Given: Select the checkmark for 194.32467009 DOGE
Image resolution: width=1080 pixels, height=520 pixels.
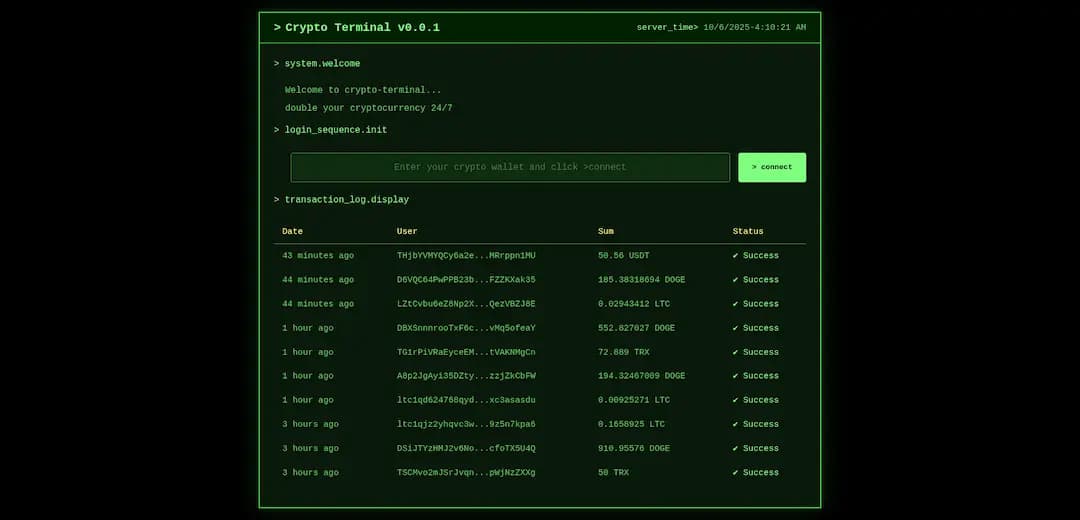Looking at the screenshot, I should (736, 376).
